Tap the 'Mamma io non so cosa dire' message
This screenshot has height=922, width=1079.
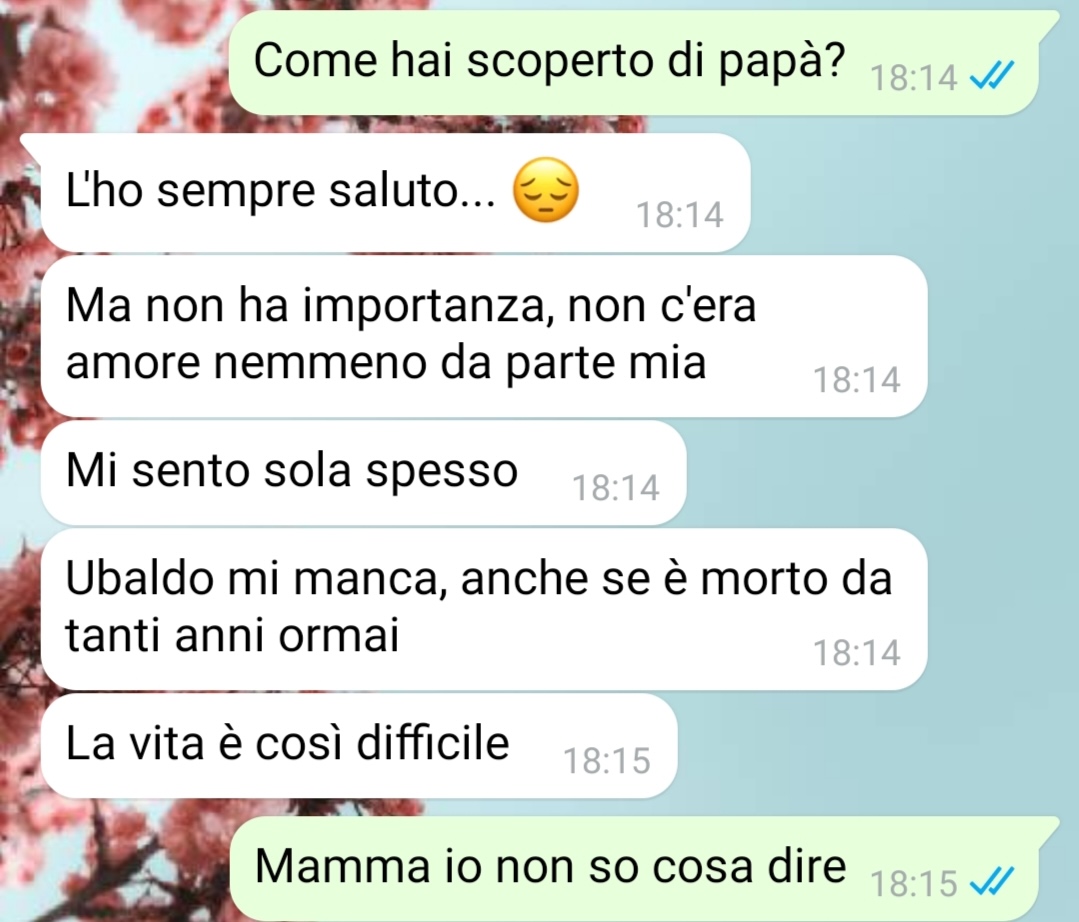point(642,868)
